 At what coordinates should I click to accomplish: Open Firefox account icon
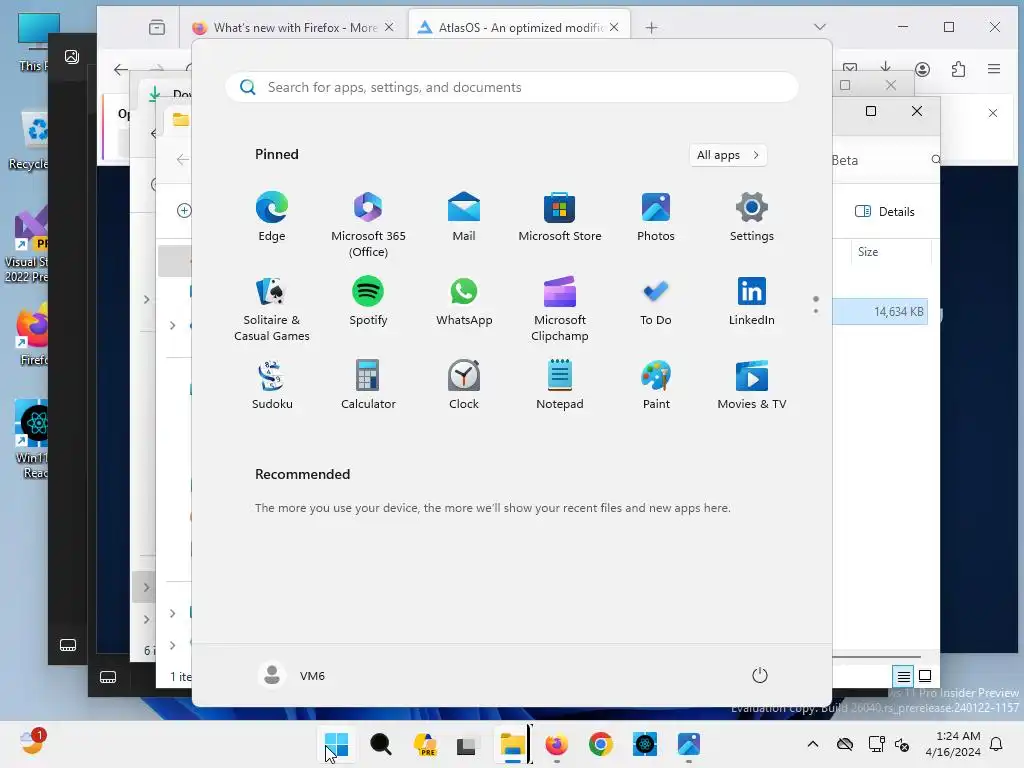tap(922, 69)
